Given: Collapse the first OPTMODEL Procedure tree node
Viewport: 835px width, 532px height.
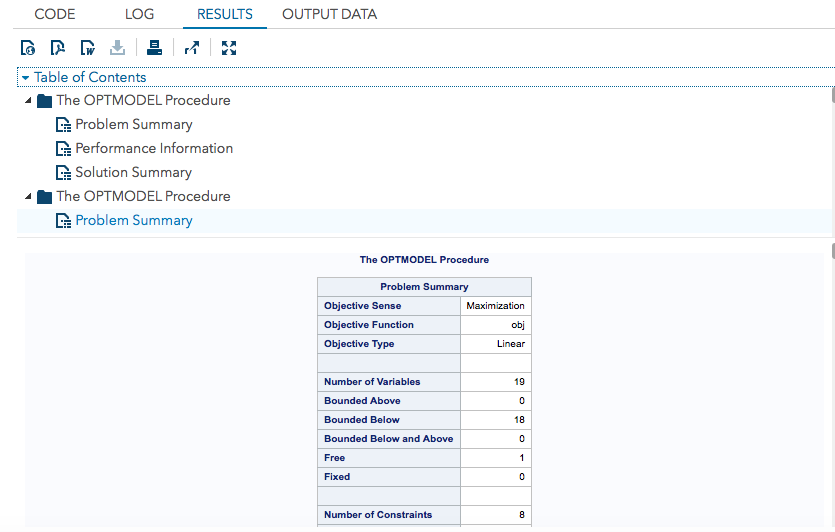Looking at the screenshot, I should click(x=28, y=101).
